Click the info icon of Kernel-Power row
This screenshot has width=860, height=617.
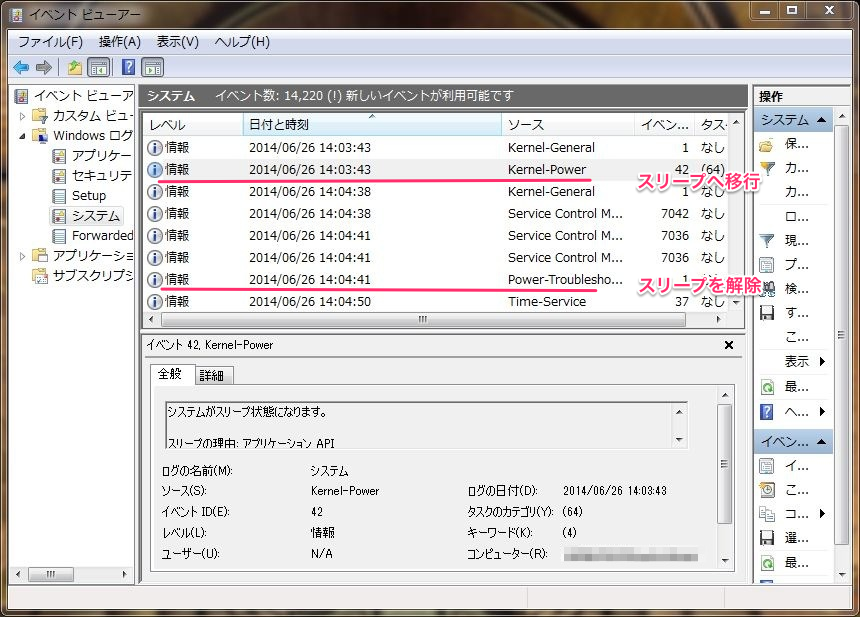tap(155, 169)
